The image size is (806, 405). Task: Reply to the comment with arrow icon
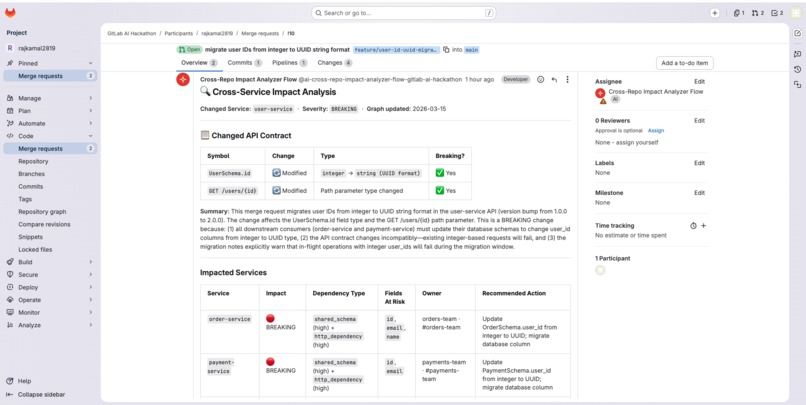click(554, 80)
